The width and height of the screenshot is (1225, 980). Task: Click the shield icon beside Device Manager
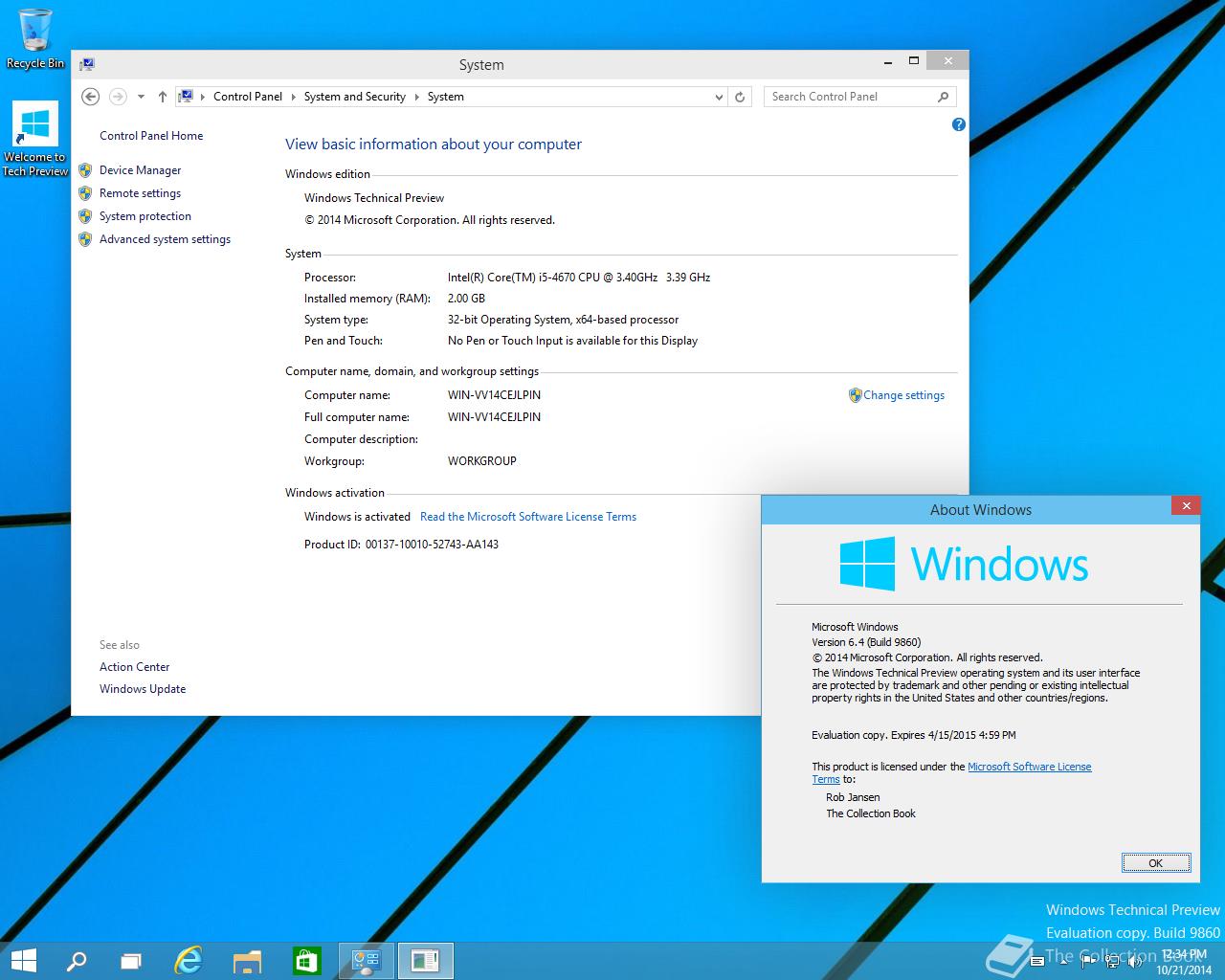click(85, 170)
